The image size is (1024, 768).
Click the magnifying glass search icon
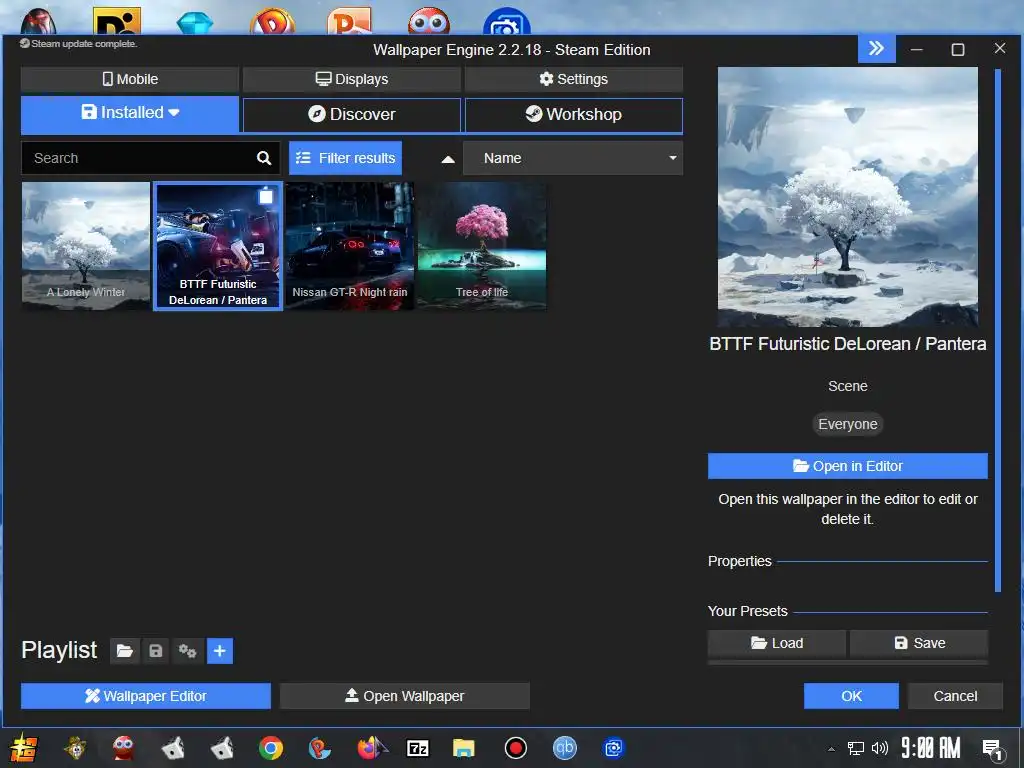[264, 158]
